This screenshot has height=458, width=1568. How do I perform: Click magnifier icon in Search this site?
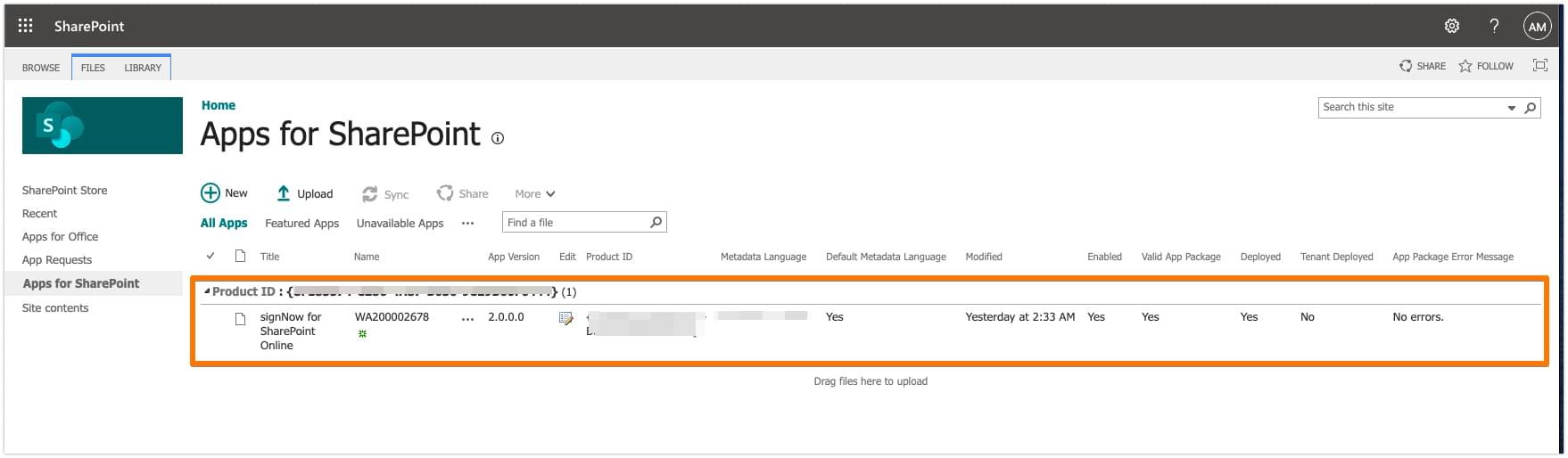(x=1531, y=108)
